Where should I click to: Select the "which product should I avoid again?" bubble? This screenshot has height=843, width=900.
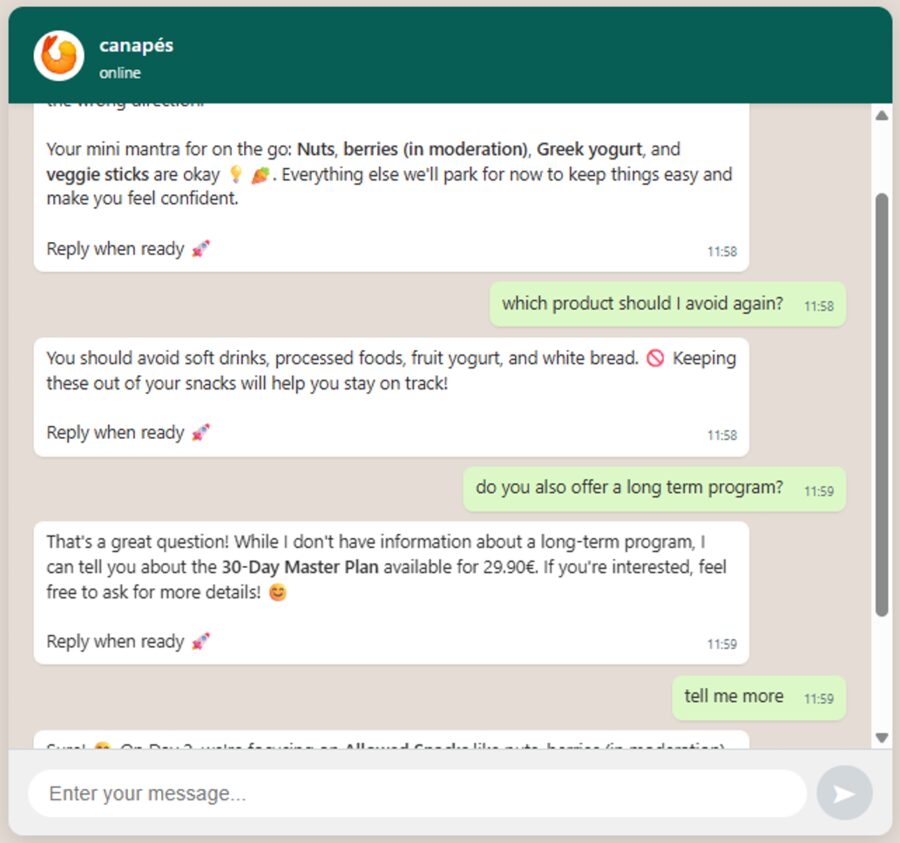click(642, 304)
